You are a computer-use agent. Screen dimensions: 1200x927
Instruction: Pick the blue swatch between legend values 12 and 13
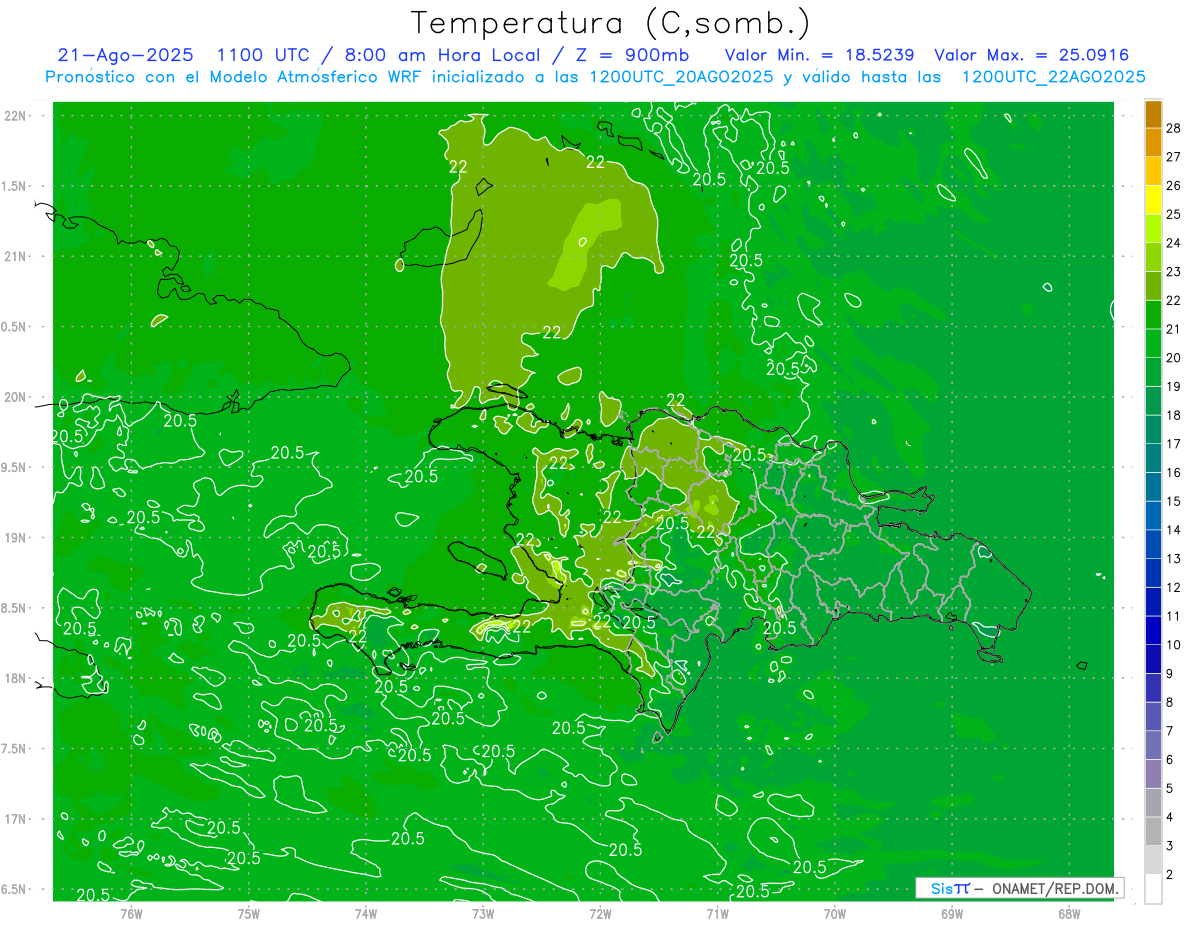click(1153, 573)
